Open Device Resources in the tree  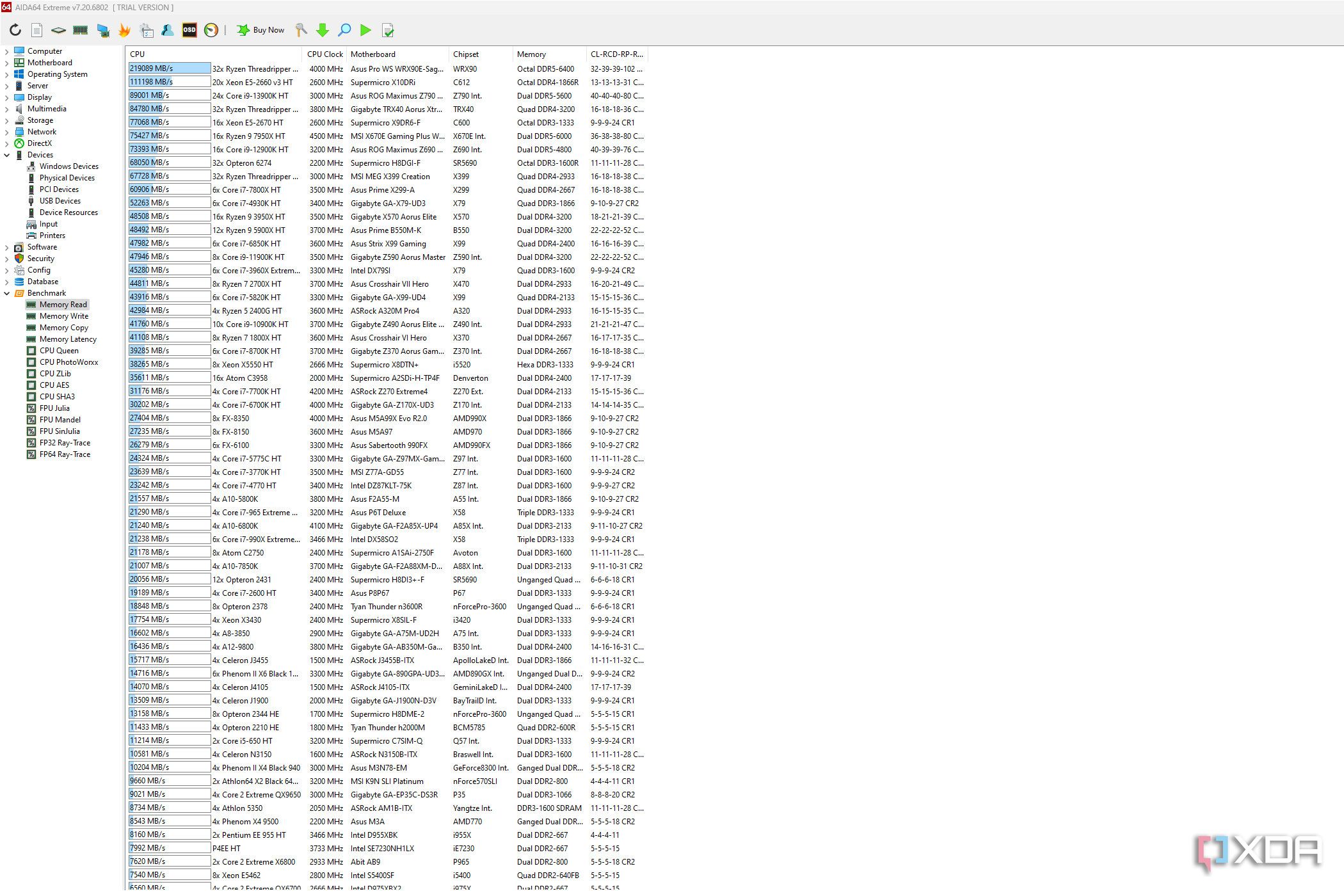pyautogui.click(x=68, y=212)
